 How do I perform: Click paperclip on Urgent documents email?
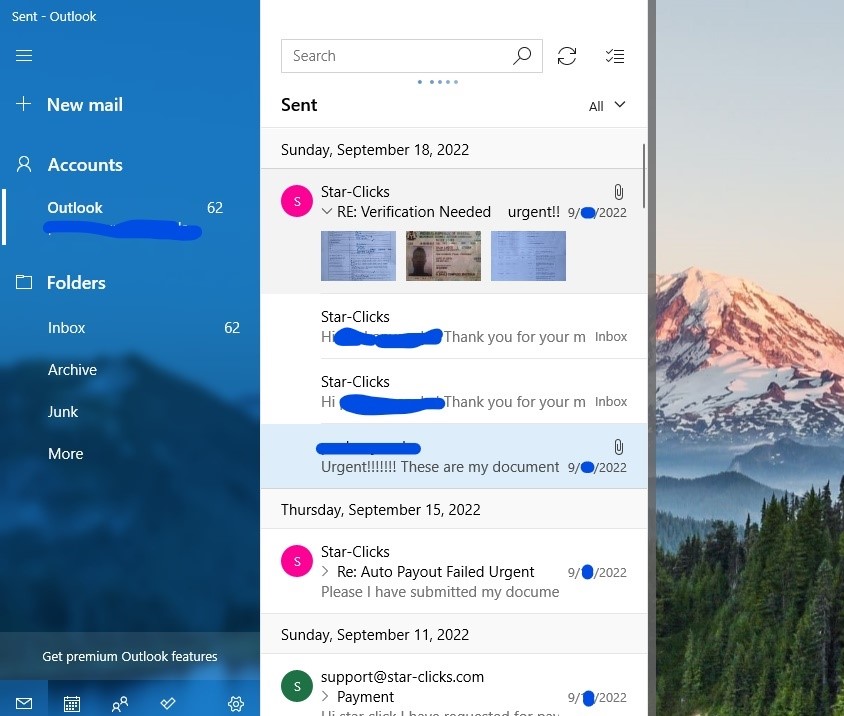tap(618, 447)
